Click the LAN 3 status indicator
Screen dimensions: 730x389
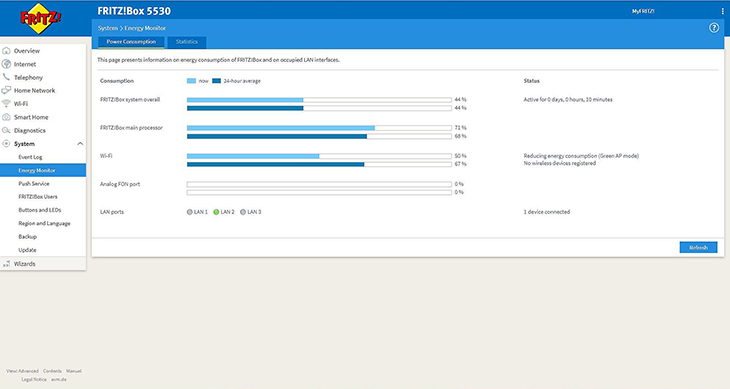pos(243,212)
